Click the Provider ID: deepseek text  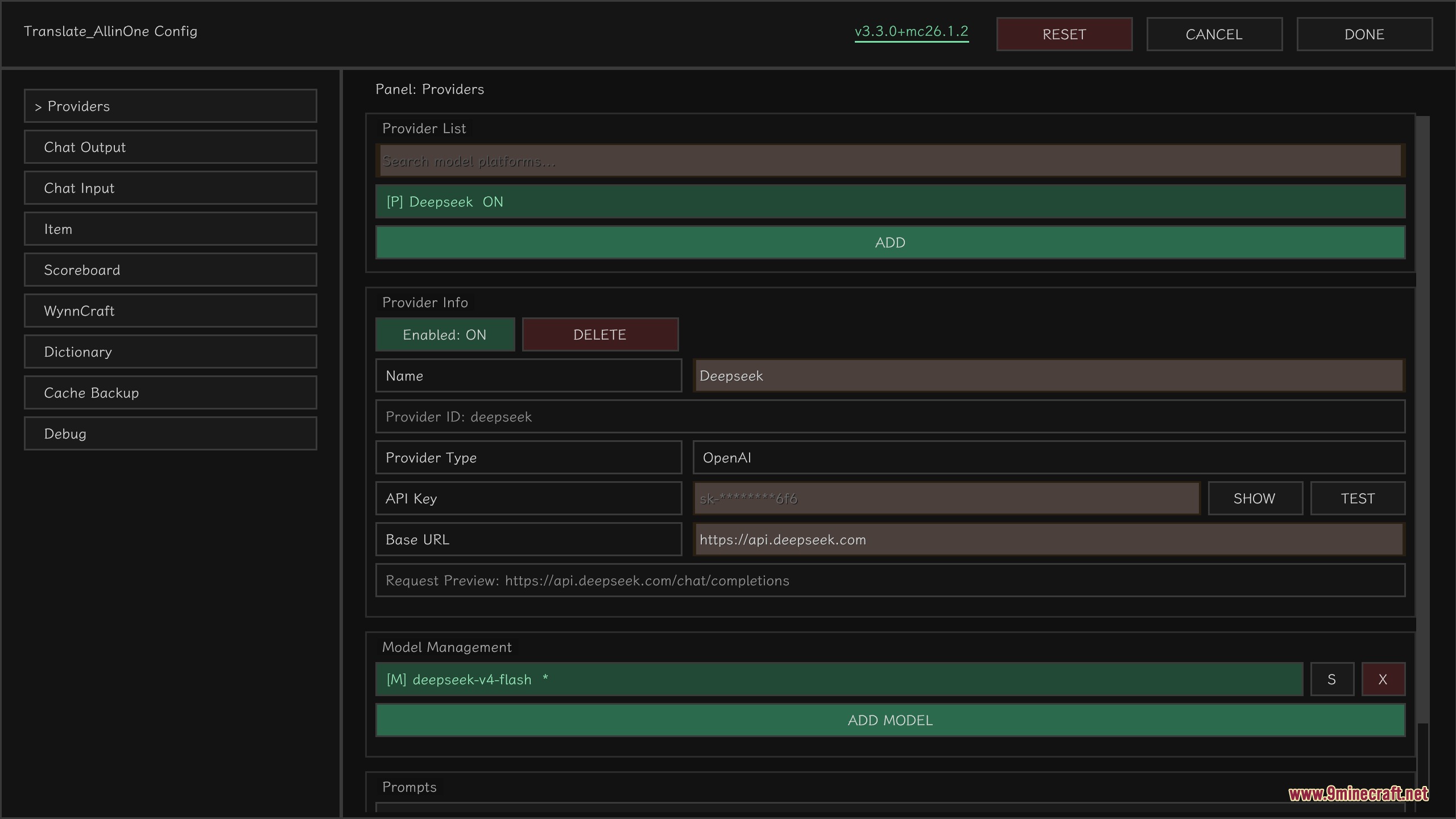(x=458, y=417)
